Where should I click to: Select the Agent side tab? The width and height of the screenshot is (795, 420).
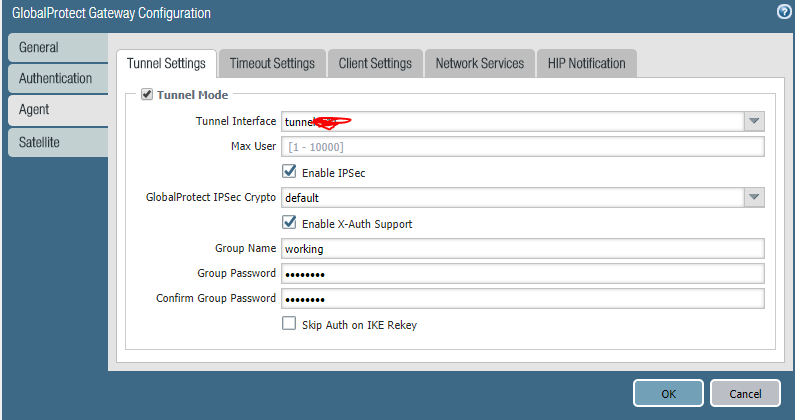coord(58,110)
